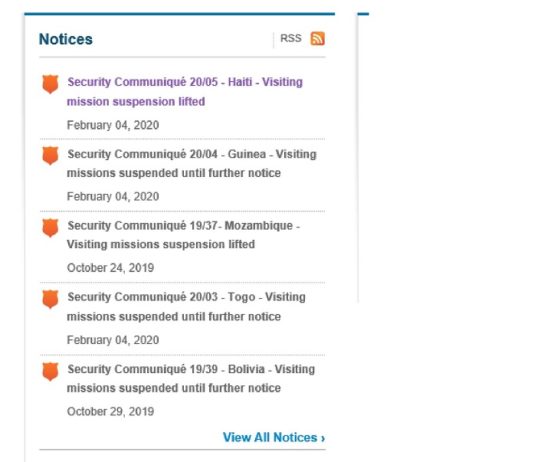Open the Security Communiqué 20/05 Haiti notice

point(185,92)
